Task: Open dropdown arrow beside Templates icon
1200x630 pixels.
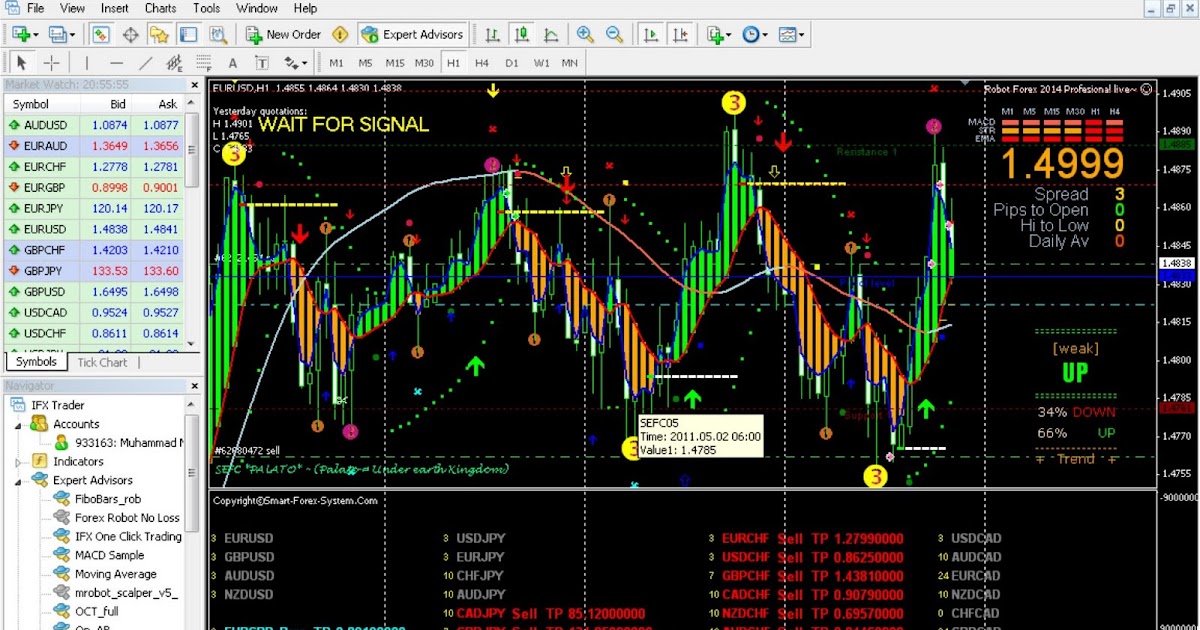Action: click(803, 35)
